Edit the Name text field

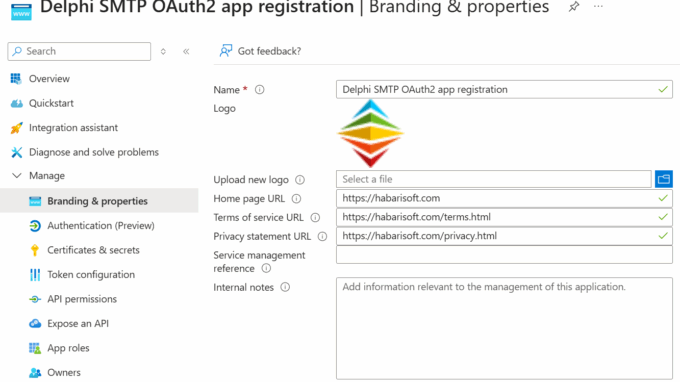click(504, 89)
